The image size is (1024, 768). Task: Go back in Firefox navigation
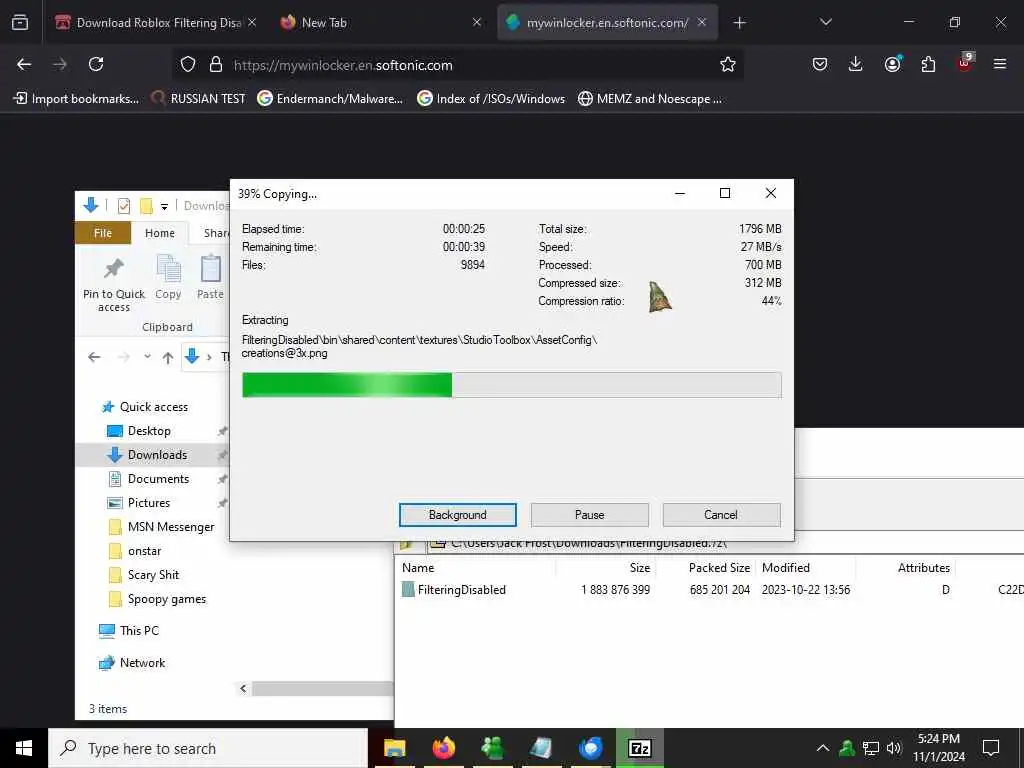coord(24,64)
